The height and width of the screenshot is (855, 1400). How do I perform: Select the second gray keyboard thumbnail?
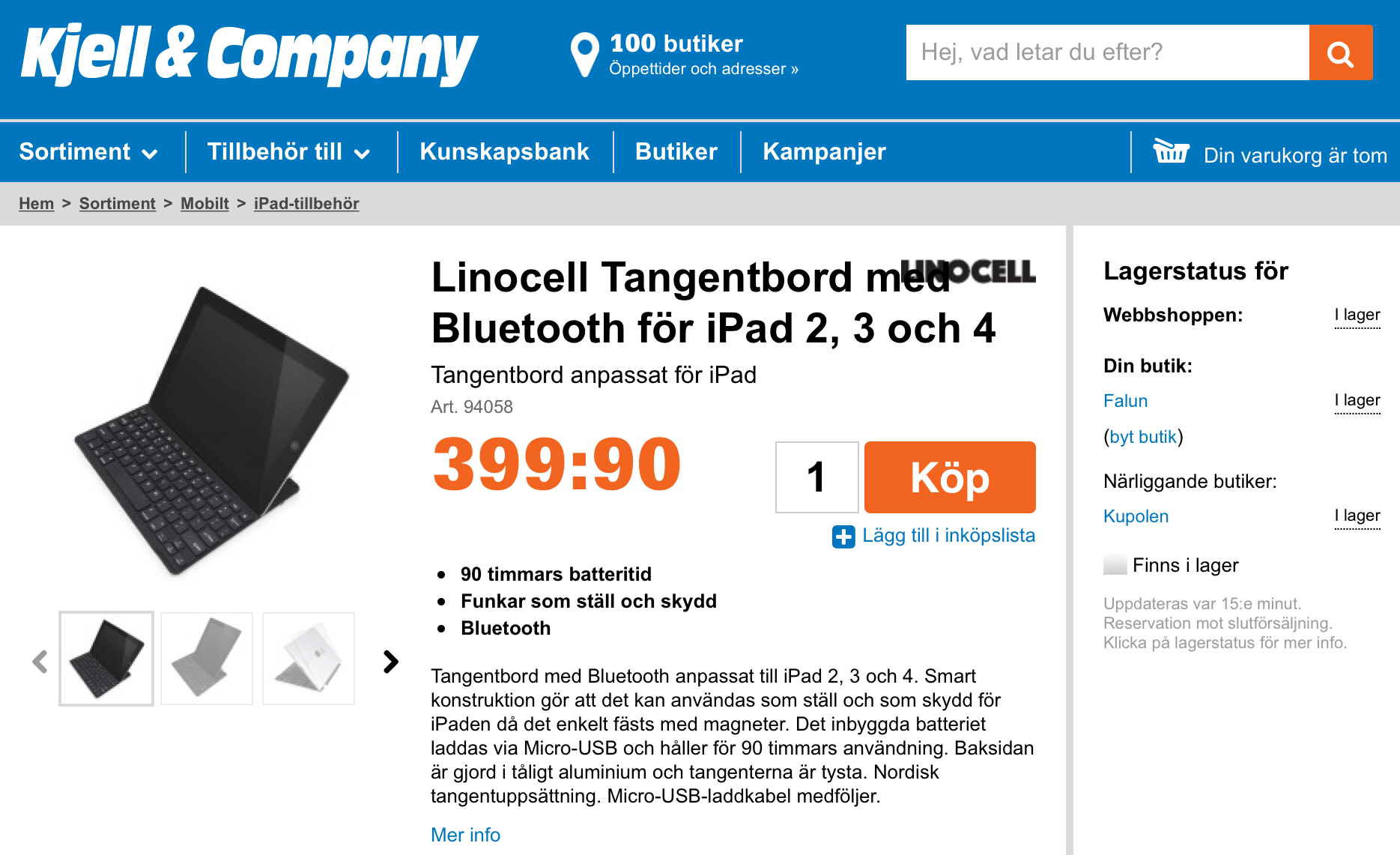(x=207, y=659)
